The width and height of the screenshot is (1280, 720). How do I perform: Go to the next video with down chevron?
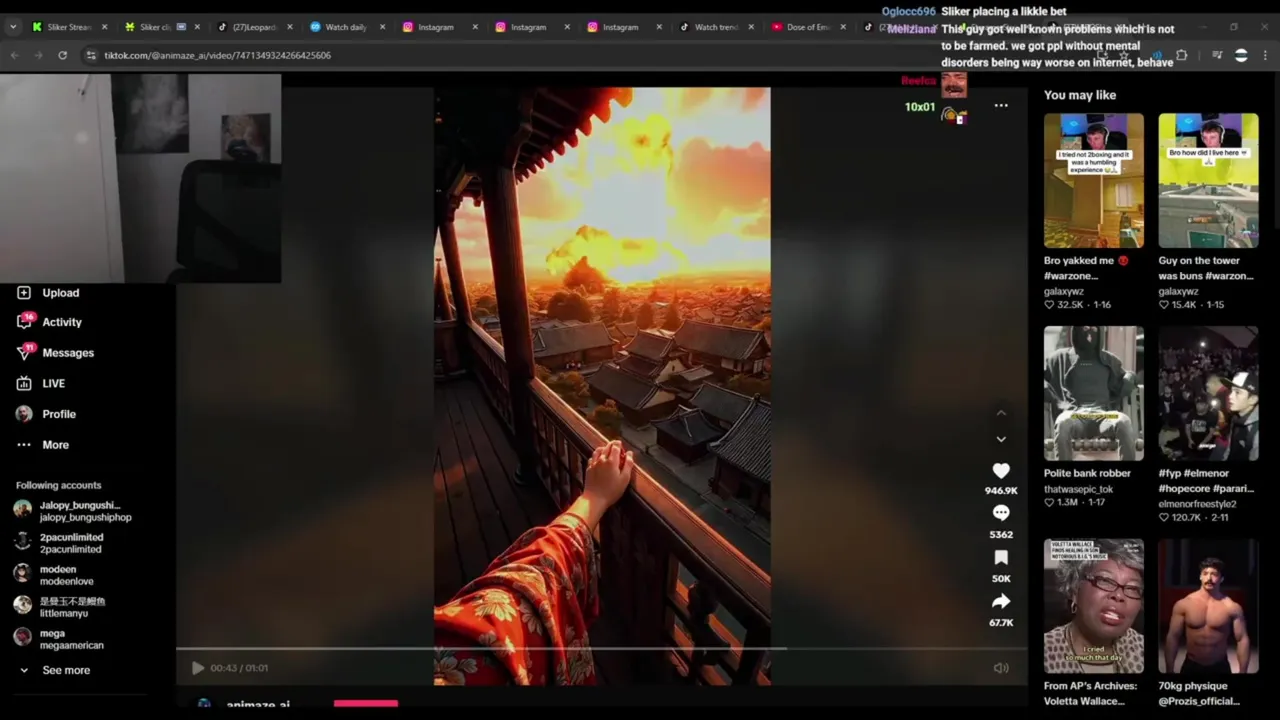coord(1001,439)
